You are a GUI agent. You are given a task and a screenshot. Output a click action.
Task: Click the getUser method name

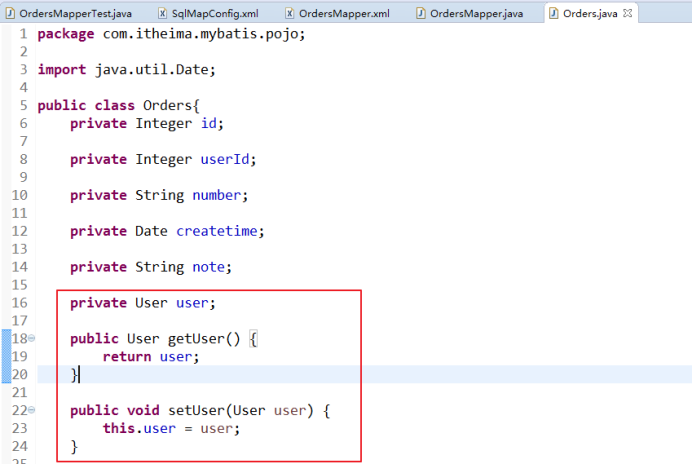196,338
